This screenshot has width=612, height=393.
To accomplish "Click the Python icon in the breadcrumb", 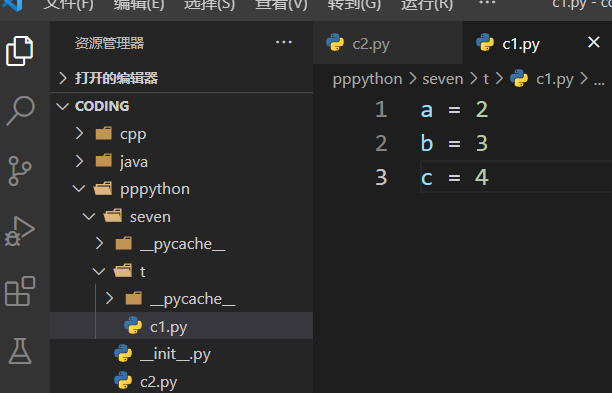I will pos(519,78).
